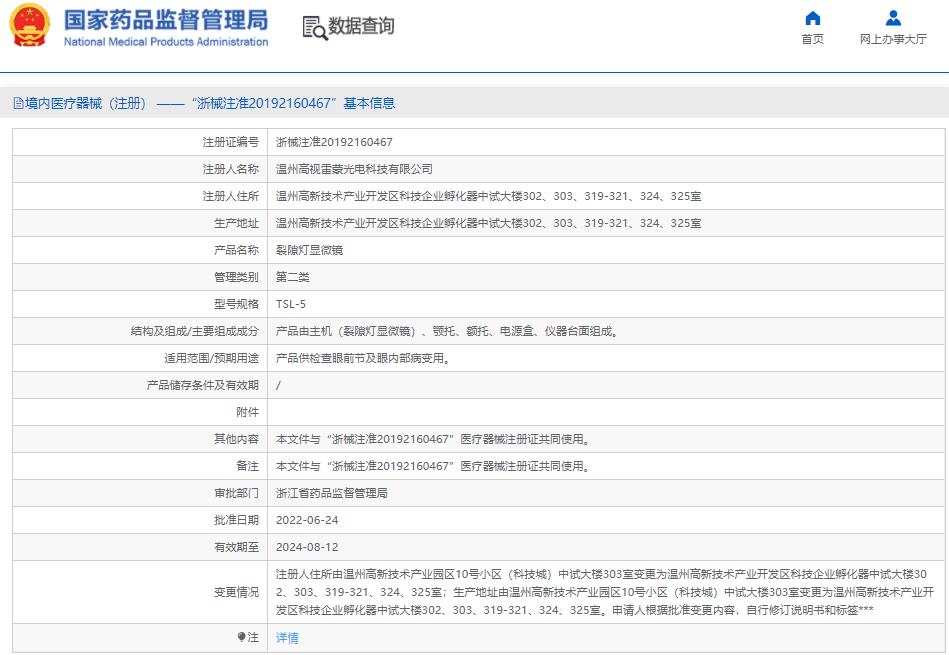The width and height of the screenshot is (949, 655).
Task: Click the 数据查询 heading text
Action: [x=361, y=27]
